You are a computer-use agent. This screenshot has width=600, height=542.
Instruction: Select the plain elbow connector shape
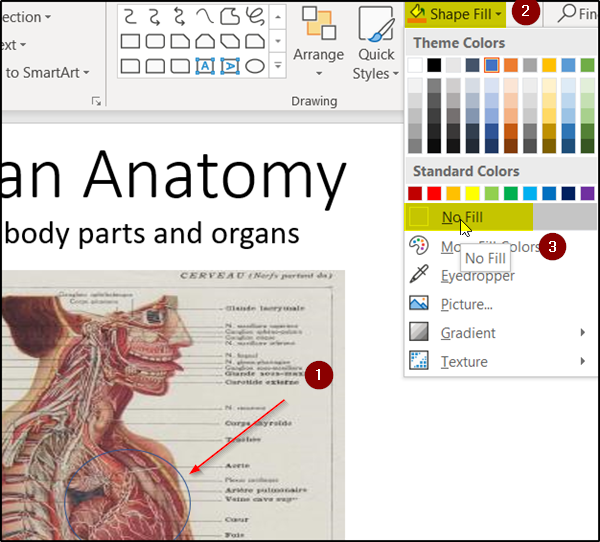pyautogui.click(x=130, y=17)
